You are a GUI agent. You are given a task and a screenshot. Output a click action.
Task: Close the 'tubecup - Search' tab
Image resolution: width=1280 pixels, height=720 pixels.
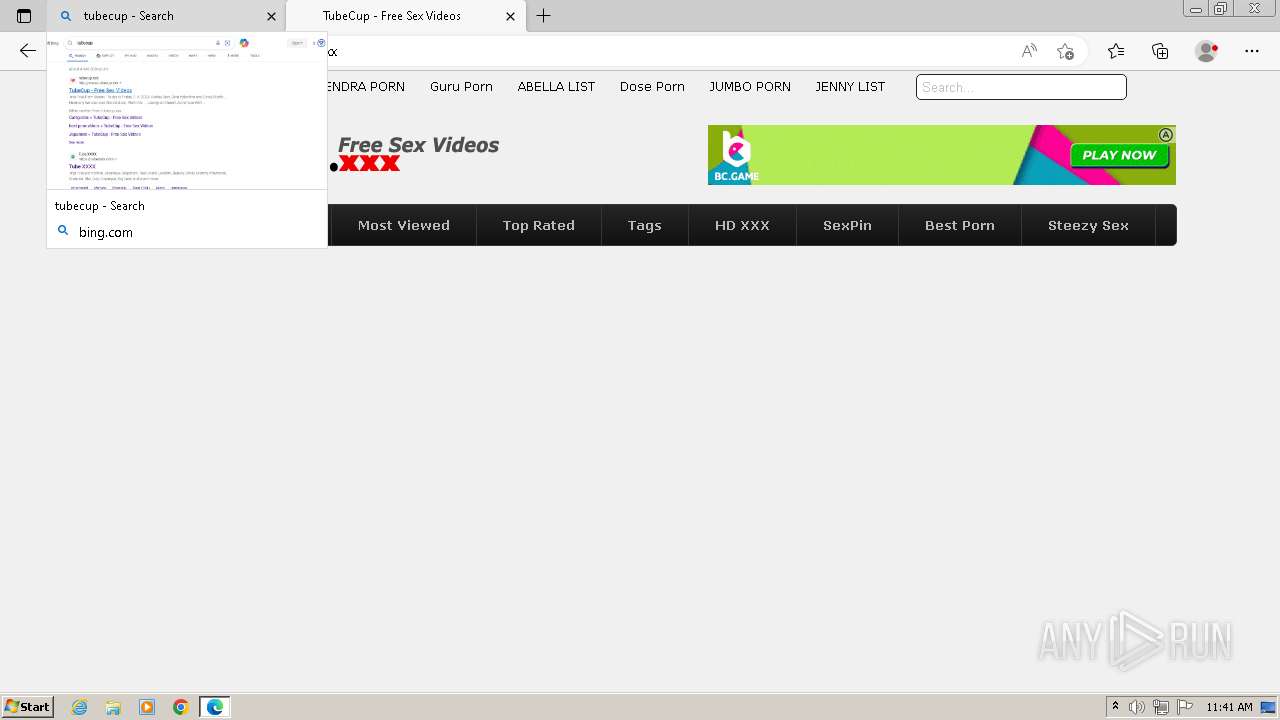click(x=271, y=16)
